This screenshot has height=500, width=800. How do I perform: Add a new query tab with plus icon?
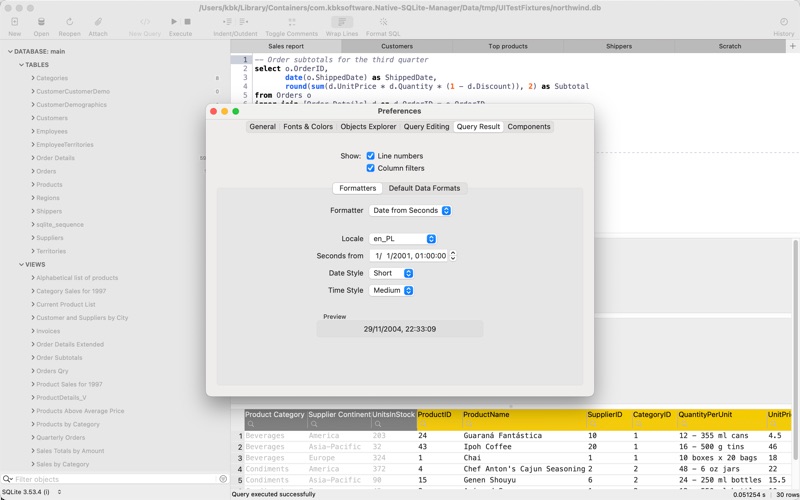pos(793,46)
